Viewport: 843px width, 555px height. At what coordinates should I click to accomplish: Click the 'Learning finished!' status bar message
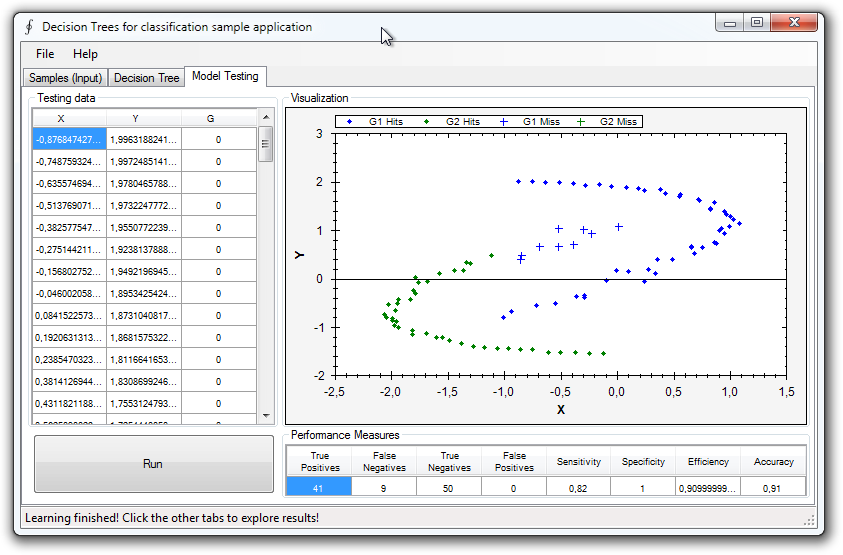[x=172, y=518]
